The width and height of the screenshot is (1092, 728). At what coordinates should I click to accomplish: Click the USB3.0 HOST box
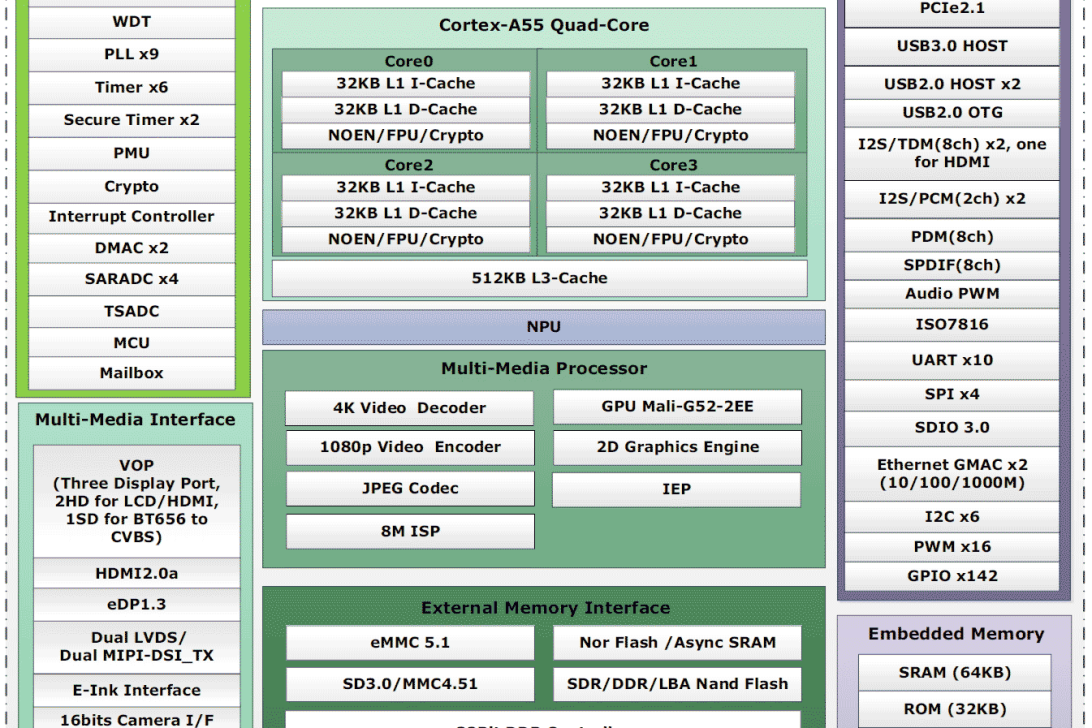click(x=951, y=46)
